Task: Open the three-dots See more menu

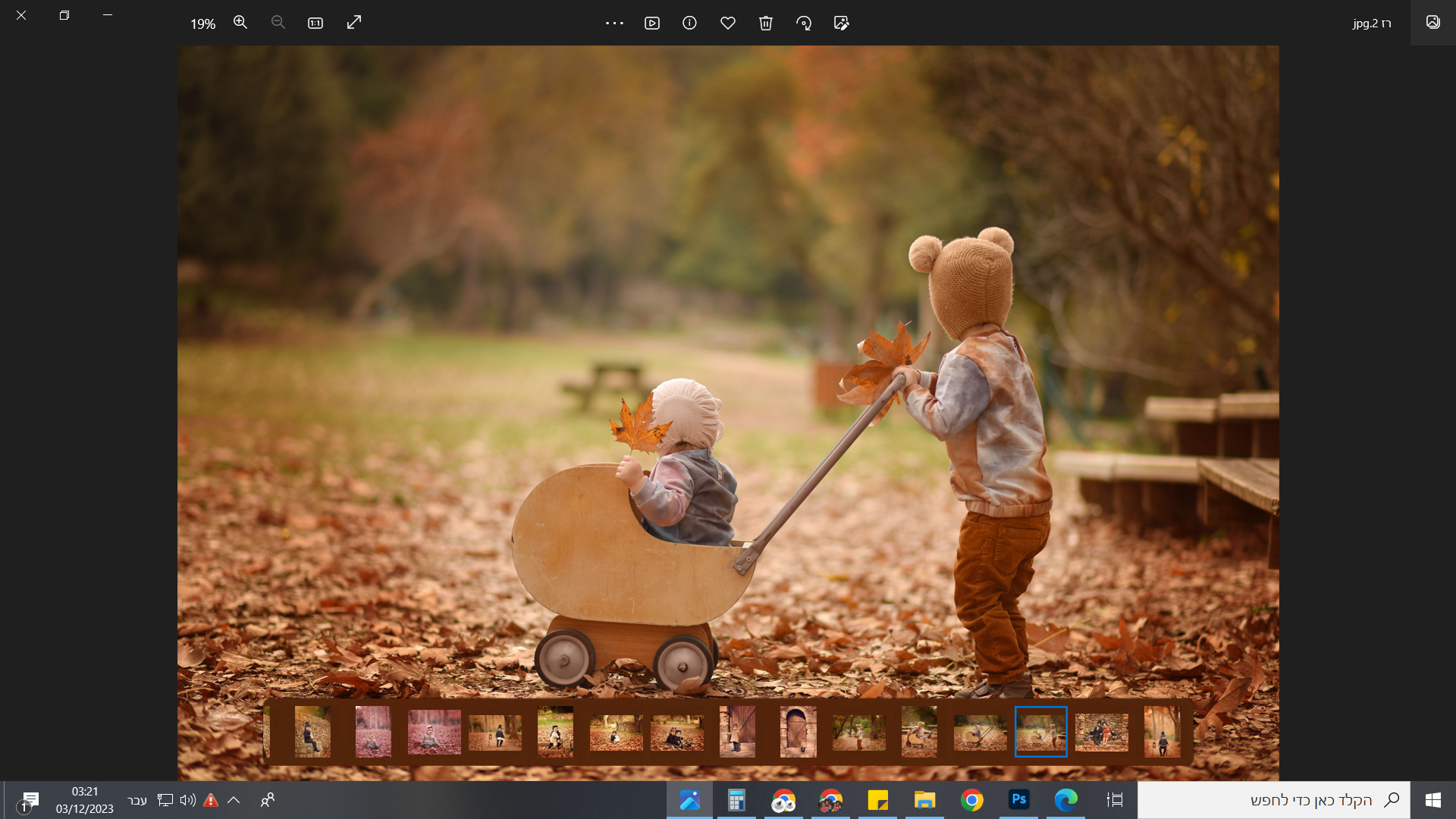Action: tap(614, 23)
